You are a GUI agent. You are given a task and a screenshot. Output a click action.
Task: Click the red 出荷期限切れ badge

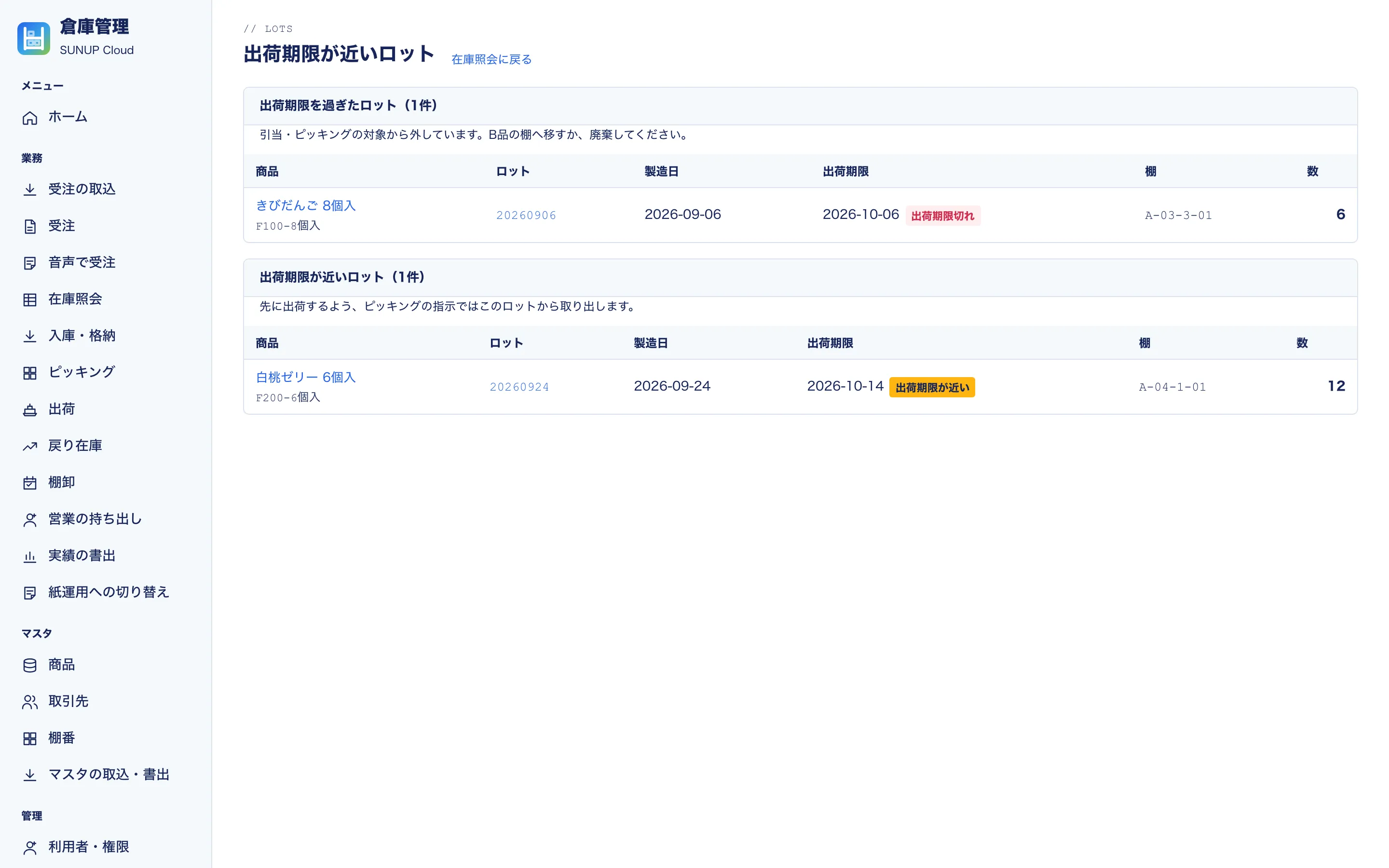point(942,216)
